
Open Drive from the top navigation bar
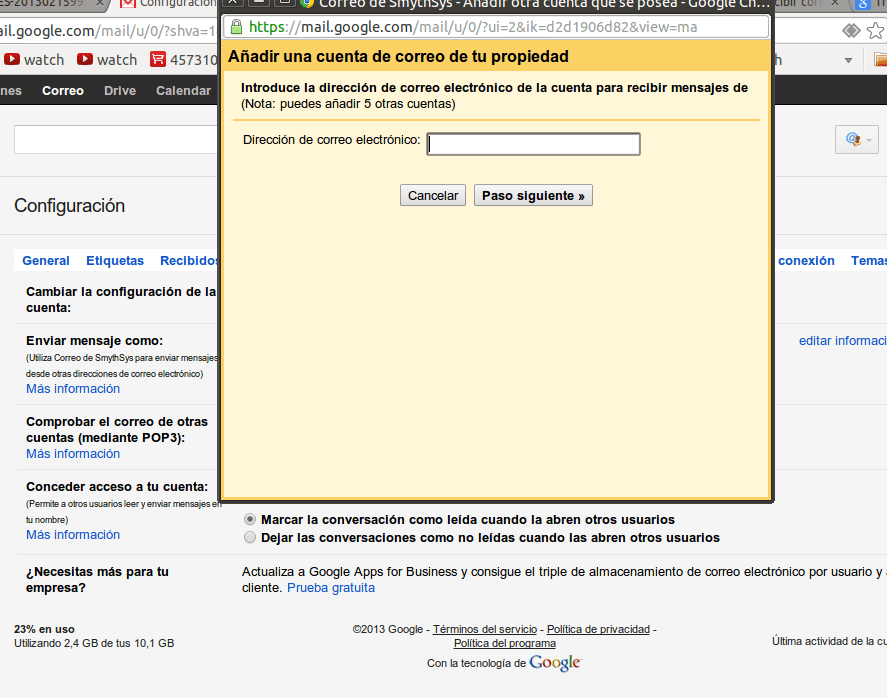coord(120,91)
